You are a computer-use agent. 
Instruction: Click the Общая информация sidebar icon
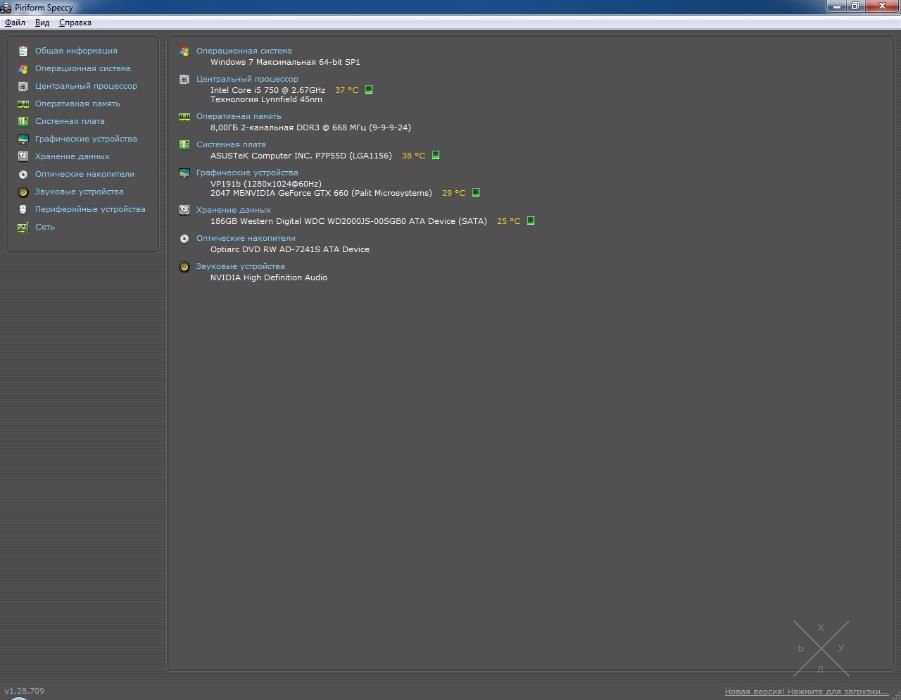pos(23,51)
